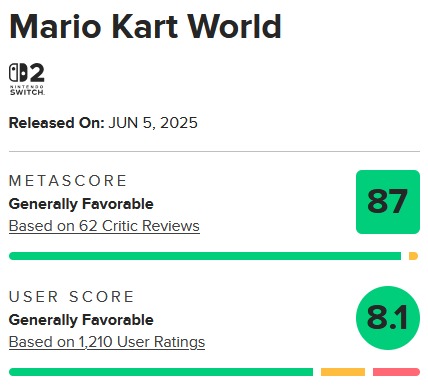Click the SWITCH text under the console logo
Image resolution: width=428 pixels, height=391 pixels.
(x=27, y=92)
